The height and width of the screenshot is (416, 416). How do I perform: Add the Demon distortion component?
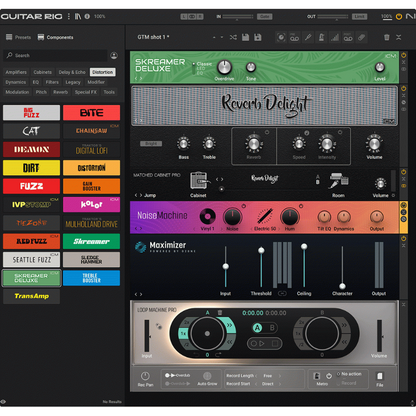[x=32, y=149]
